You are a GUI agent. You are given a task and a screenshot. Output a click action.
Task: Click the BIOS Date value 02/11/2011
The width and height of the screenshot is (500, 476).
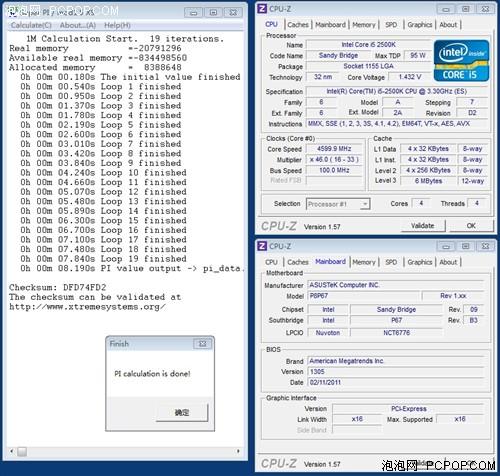pos(395,382)
